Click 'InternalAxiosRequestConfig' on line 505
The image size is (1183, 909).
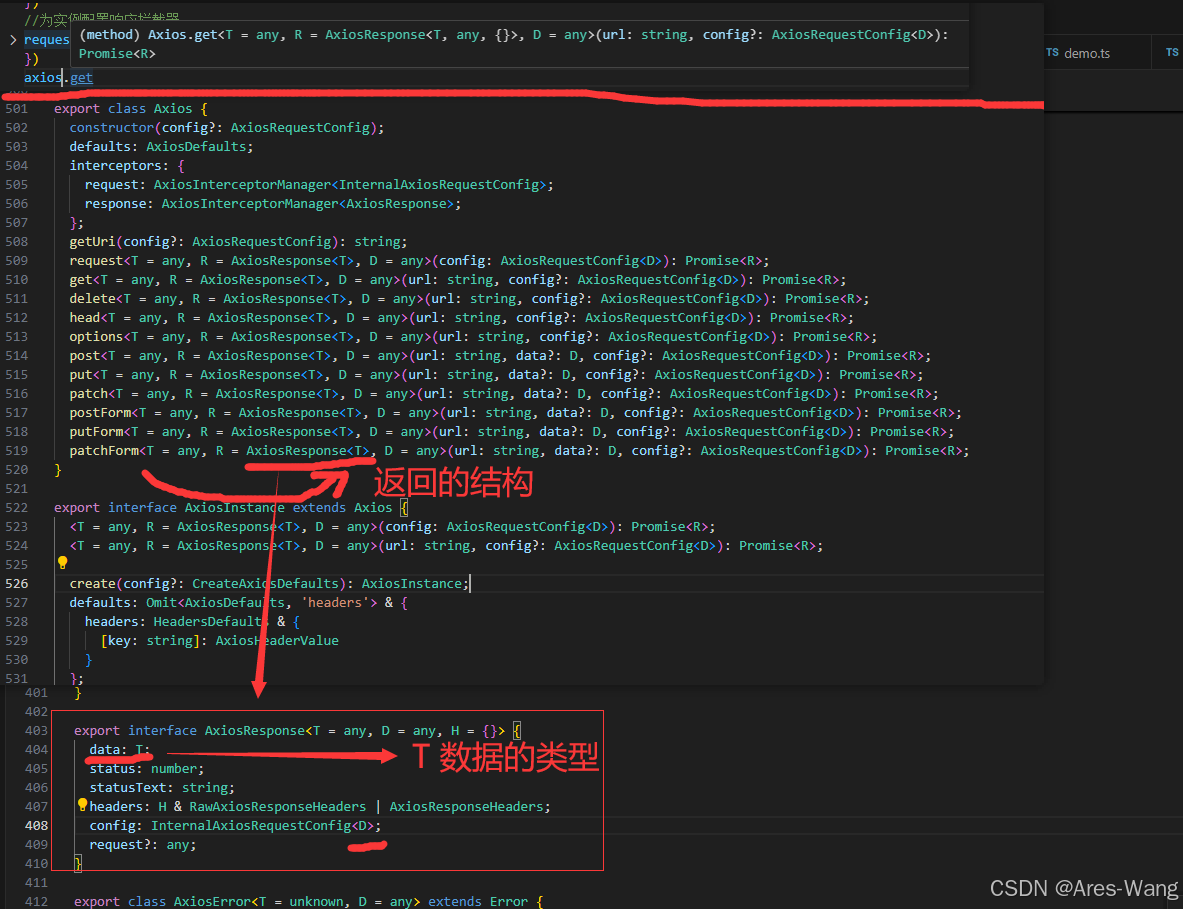tap(439, 185)
